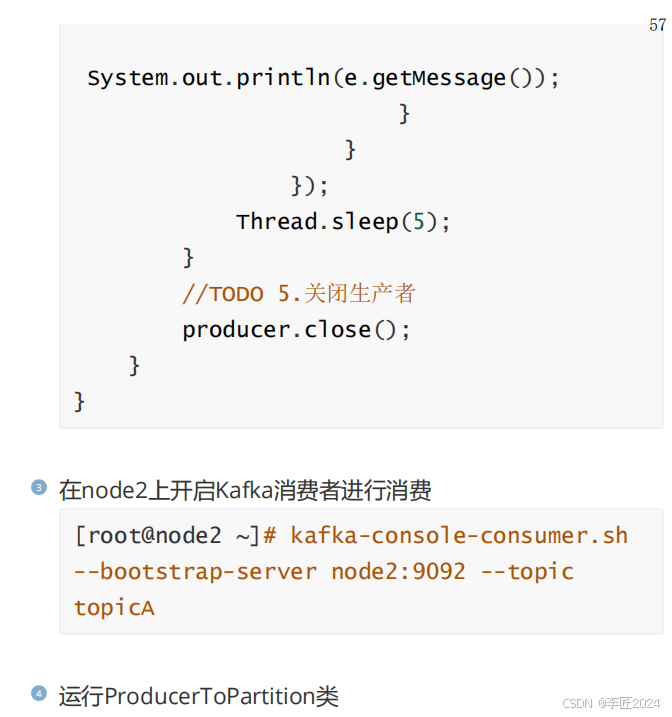Click the Thread.sleep(5); code line
672x717 pixels.
click(x=343, y=222)
